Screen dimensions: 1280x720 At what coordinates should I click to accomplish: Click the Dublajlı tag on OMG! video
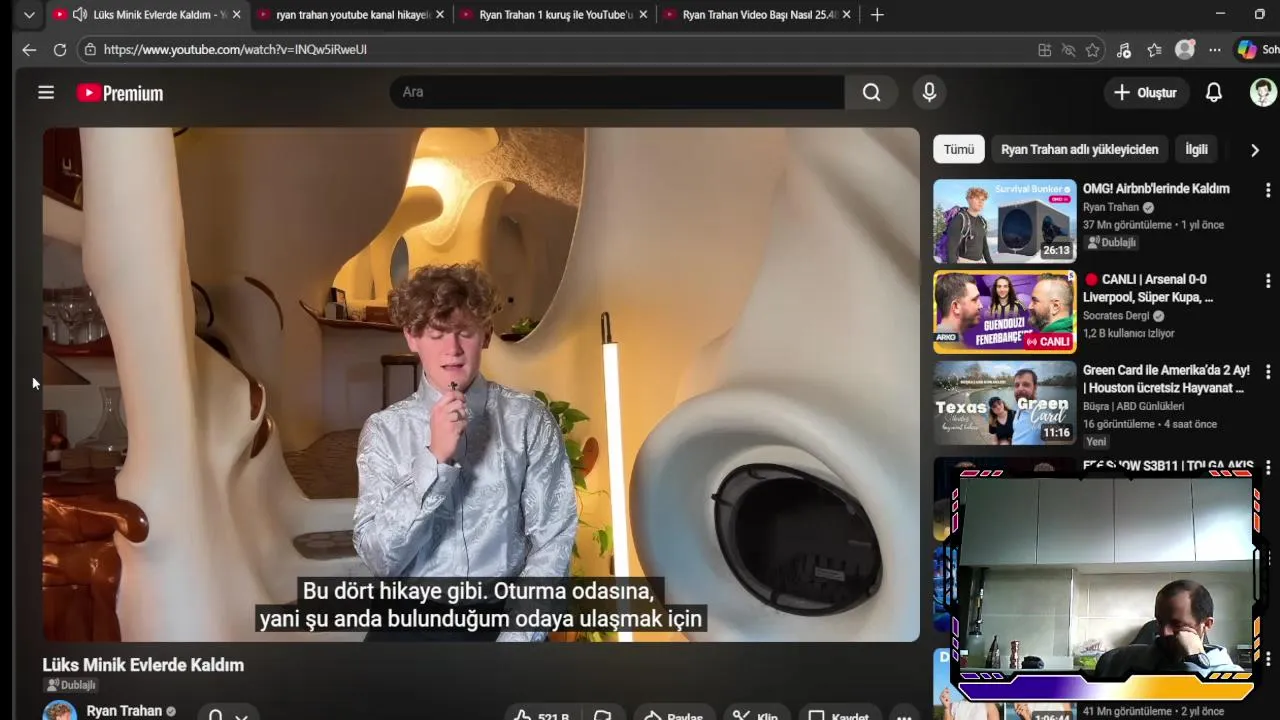tap(1112, 242)
